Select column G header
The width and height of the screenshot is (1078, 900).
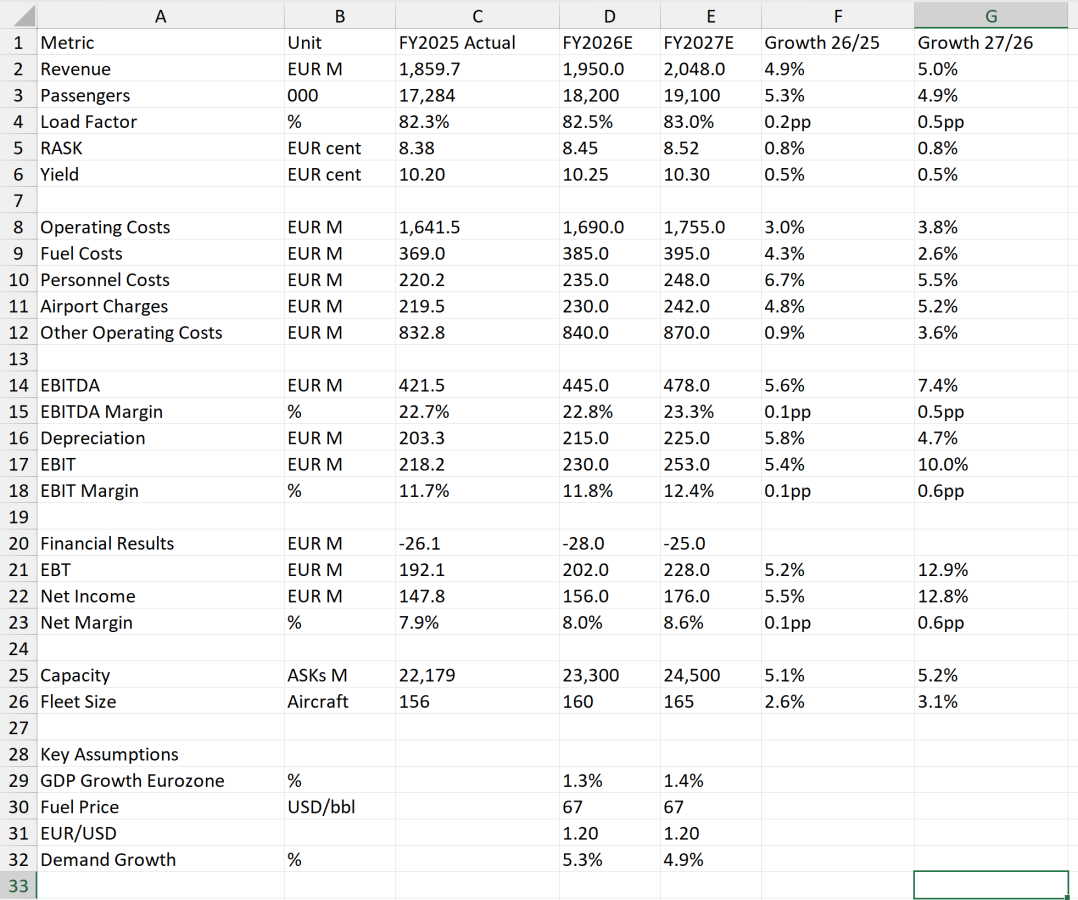(x=990, y=14)
